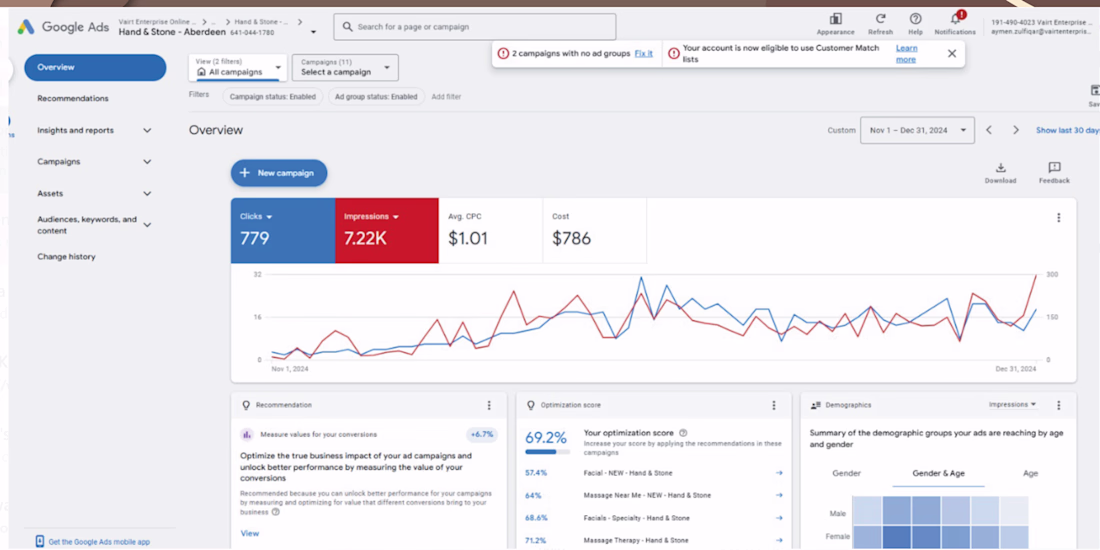Click the arrow for Massage Near Me campaign

779,495
